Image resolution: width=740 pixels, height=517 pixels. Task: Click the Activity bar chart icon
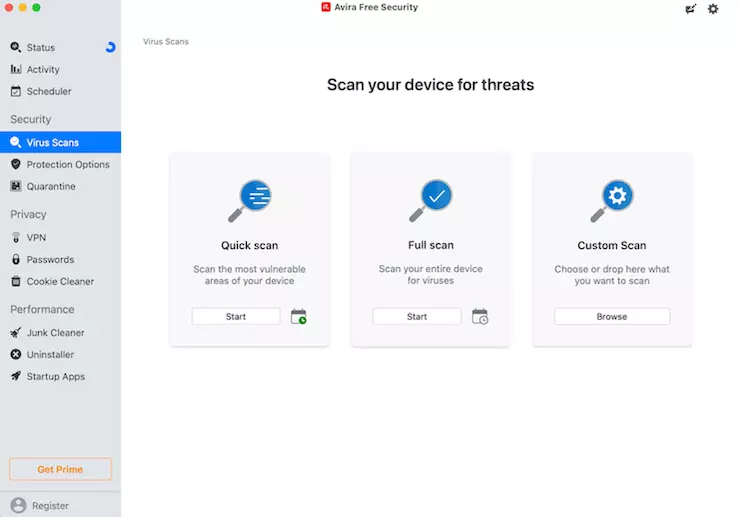16,69
